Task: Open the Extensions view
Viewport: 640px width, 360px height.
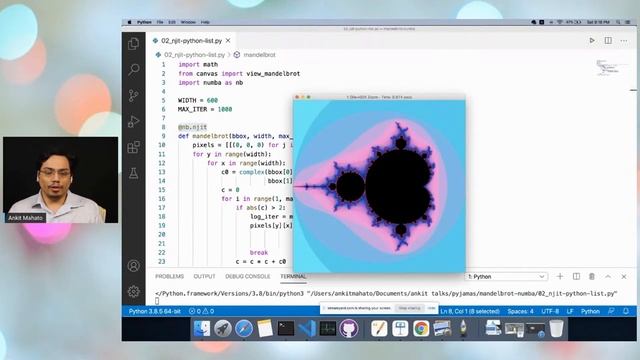Action: [x=133, y=147]
